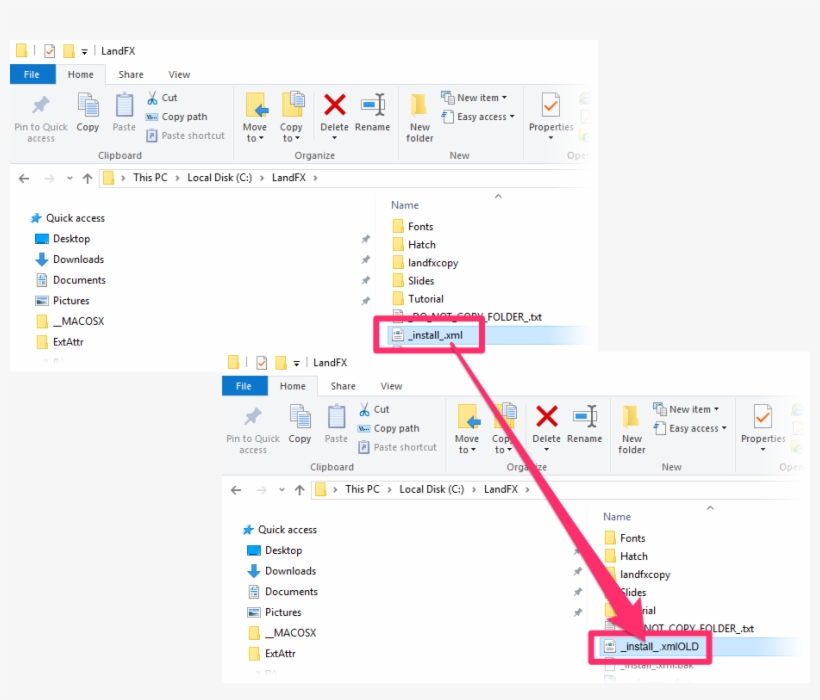The image size is (820, 700).
Task: Click Copy icon in lower window ribbon
Action: pyautogui.click(x=300, y=416)
